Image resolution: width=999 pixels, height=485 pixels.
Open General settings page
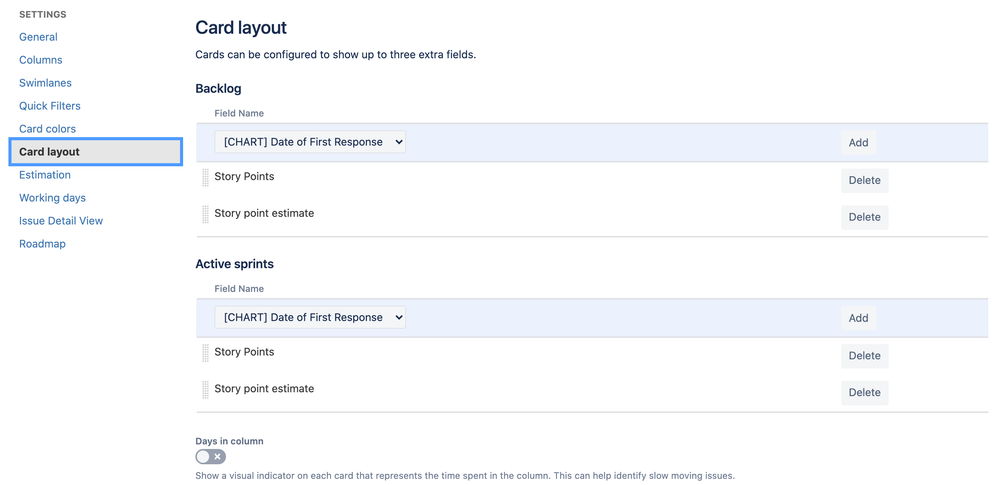(38, 37)
